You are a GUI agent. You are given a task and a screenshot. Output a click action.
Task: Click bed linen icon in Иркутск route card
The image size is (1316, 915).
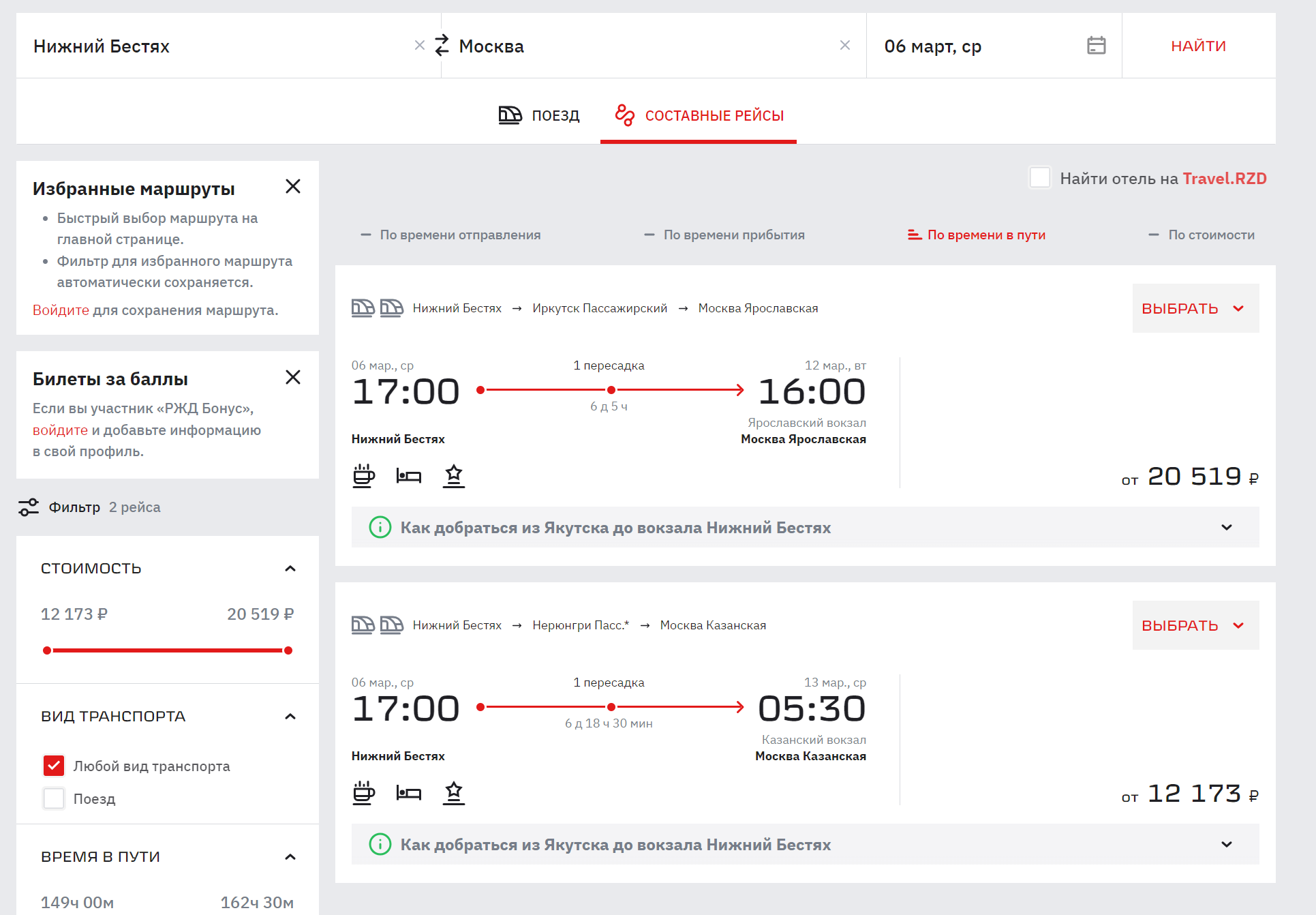click(409, 476)
